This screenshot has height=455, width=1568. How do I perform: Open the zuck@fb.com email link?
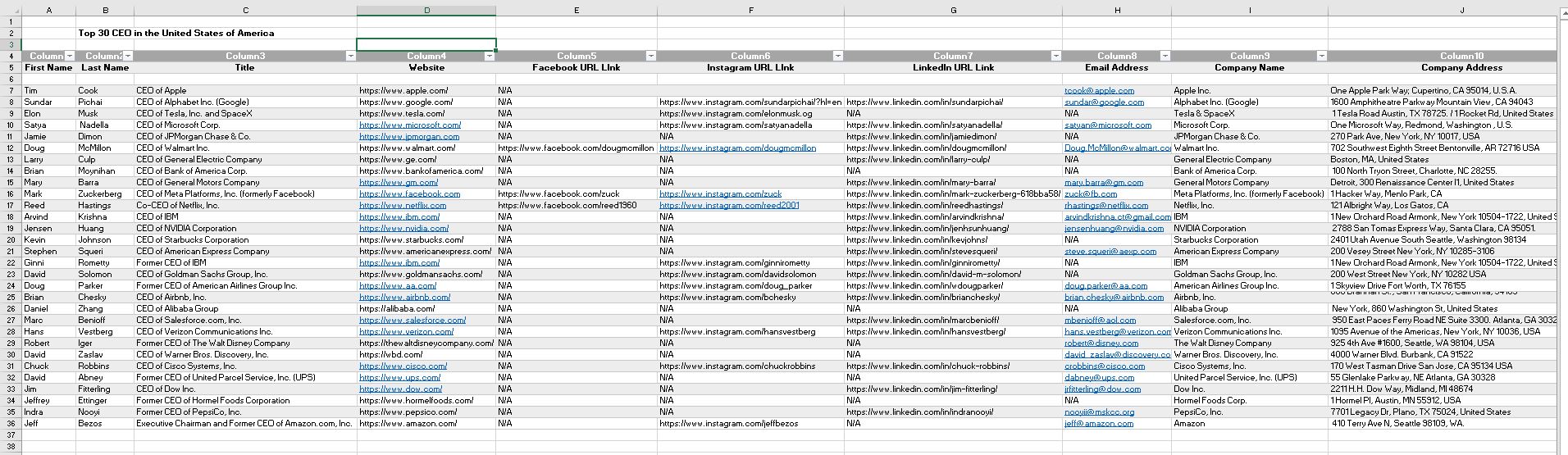pyautogui.click(x=1091, y=193)
